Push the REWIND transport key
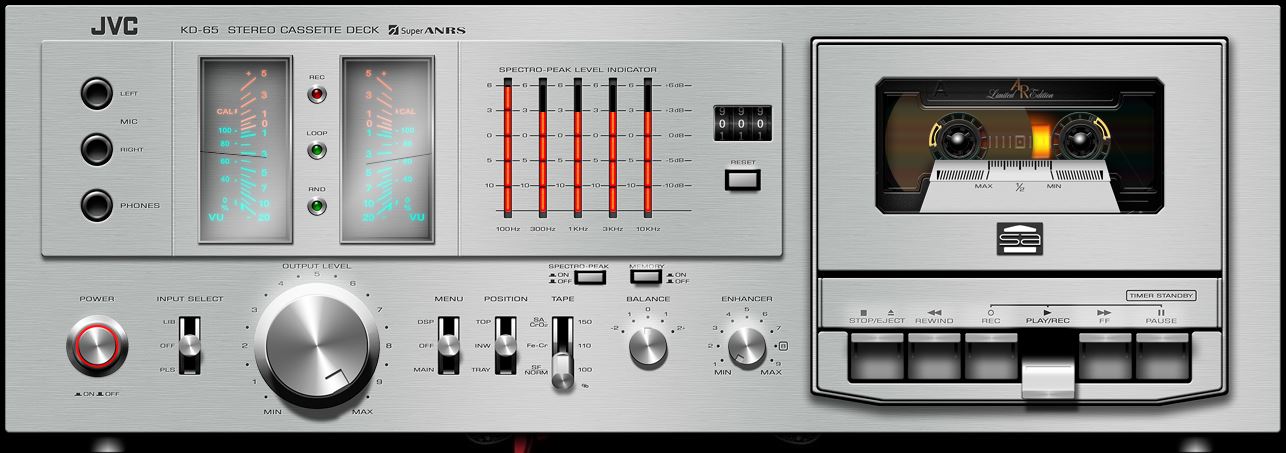Viewport: 1286px width, 453px height. coord(933,357)
